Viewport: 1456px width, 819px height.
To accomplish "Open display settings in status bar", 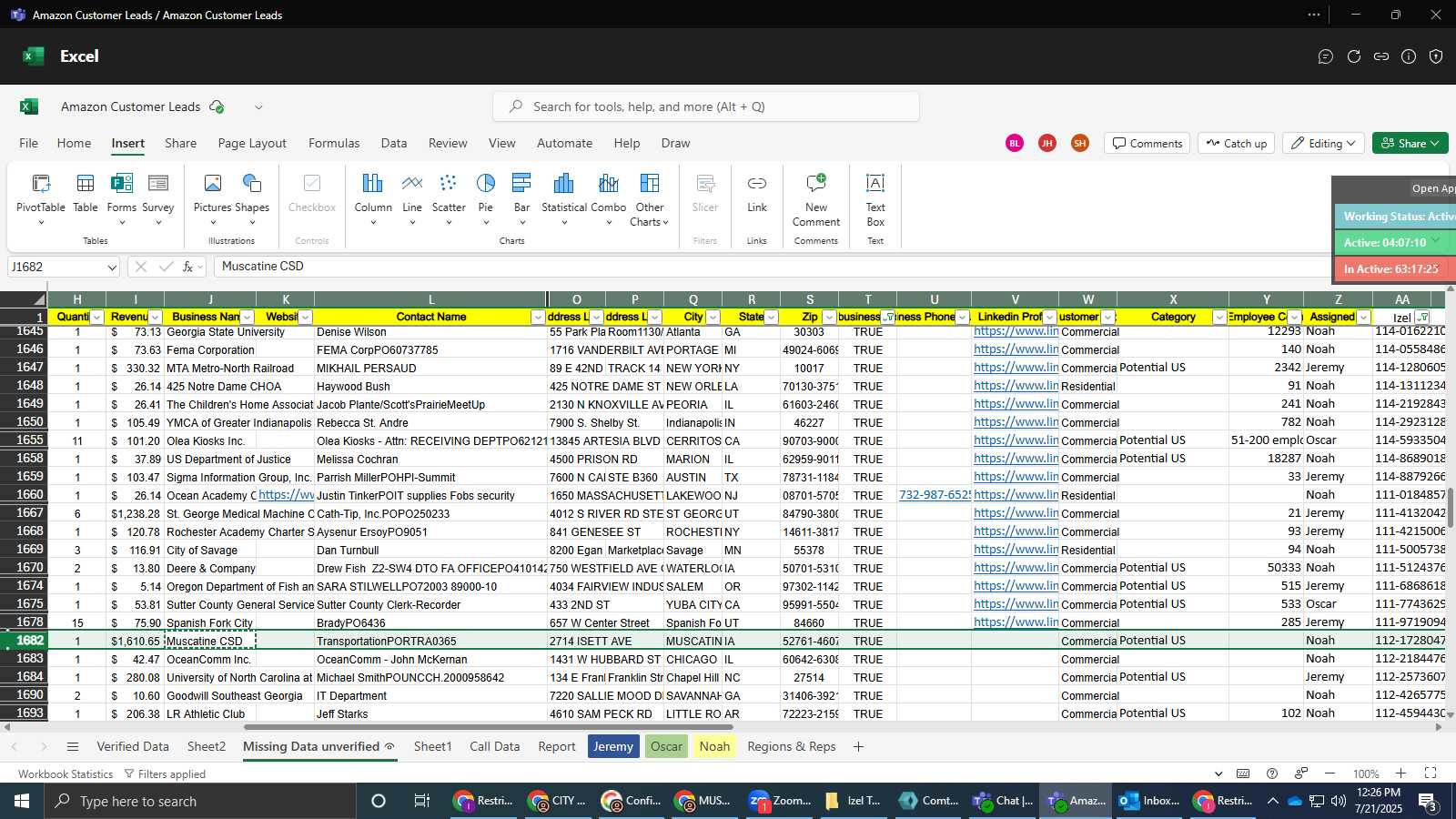I will tap(1301, 773).
